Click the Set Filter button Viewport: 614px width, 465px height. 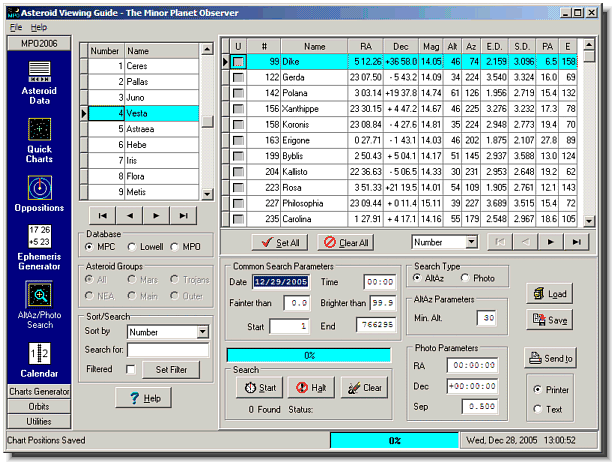coord(171,370)
